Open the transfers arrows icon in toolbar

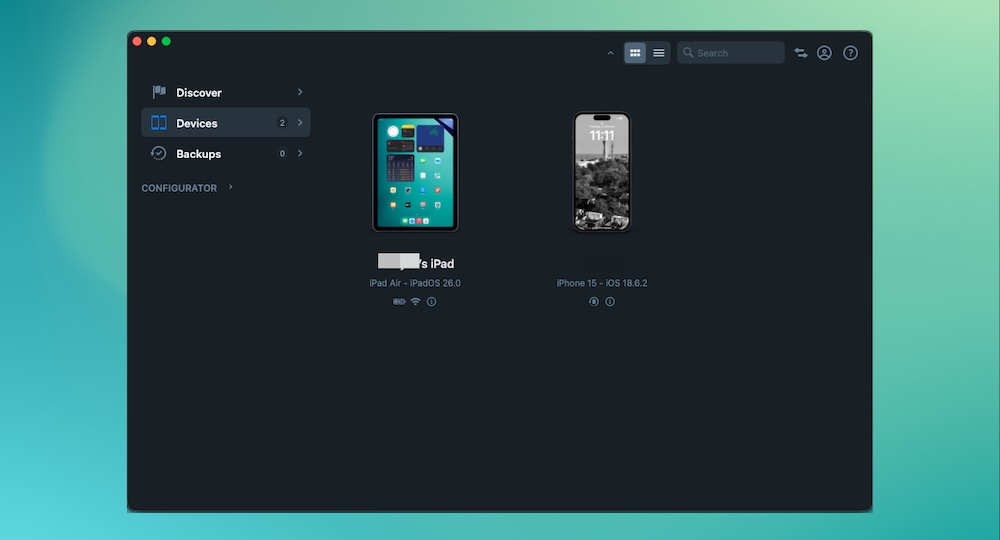[x=801, y=53]
